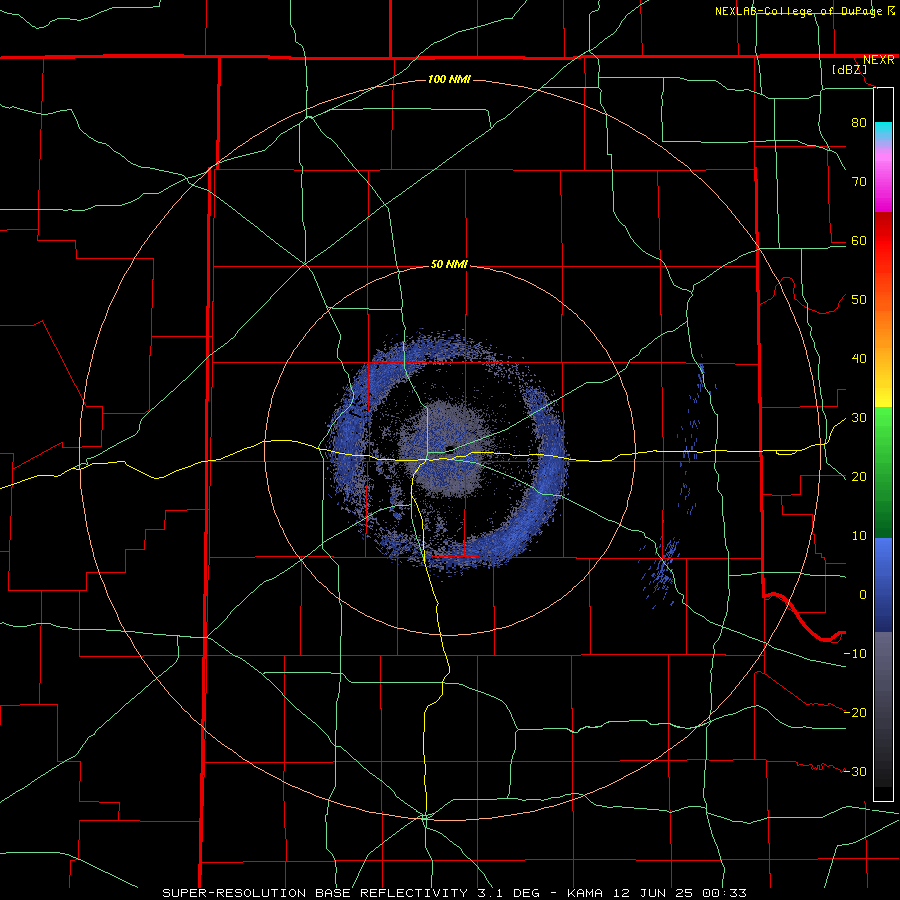This screenshot has height=900, width=900.
Task: Click the 10 dBZ scale value
Action: click(859, 536)
